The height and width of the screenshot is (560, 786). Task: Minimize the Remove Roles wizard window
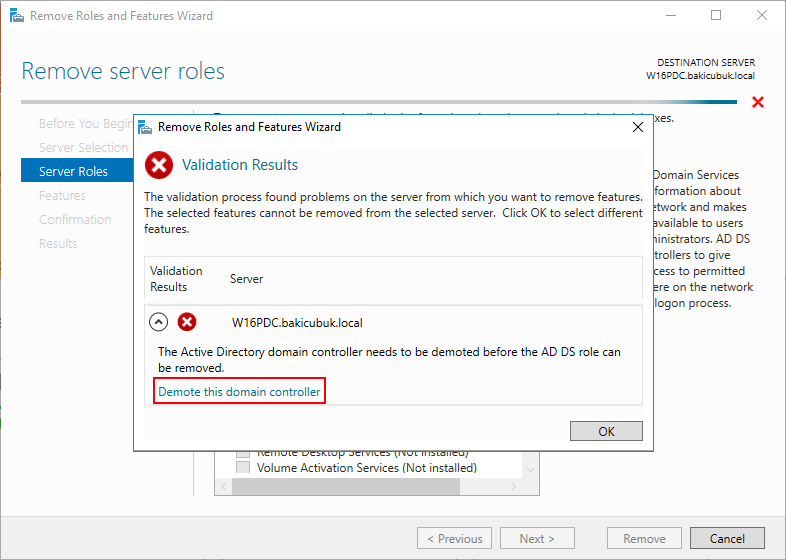tap(671, 15)
